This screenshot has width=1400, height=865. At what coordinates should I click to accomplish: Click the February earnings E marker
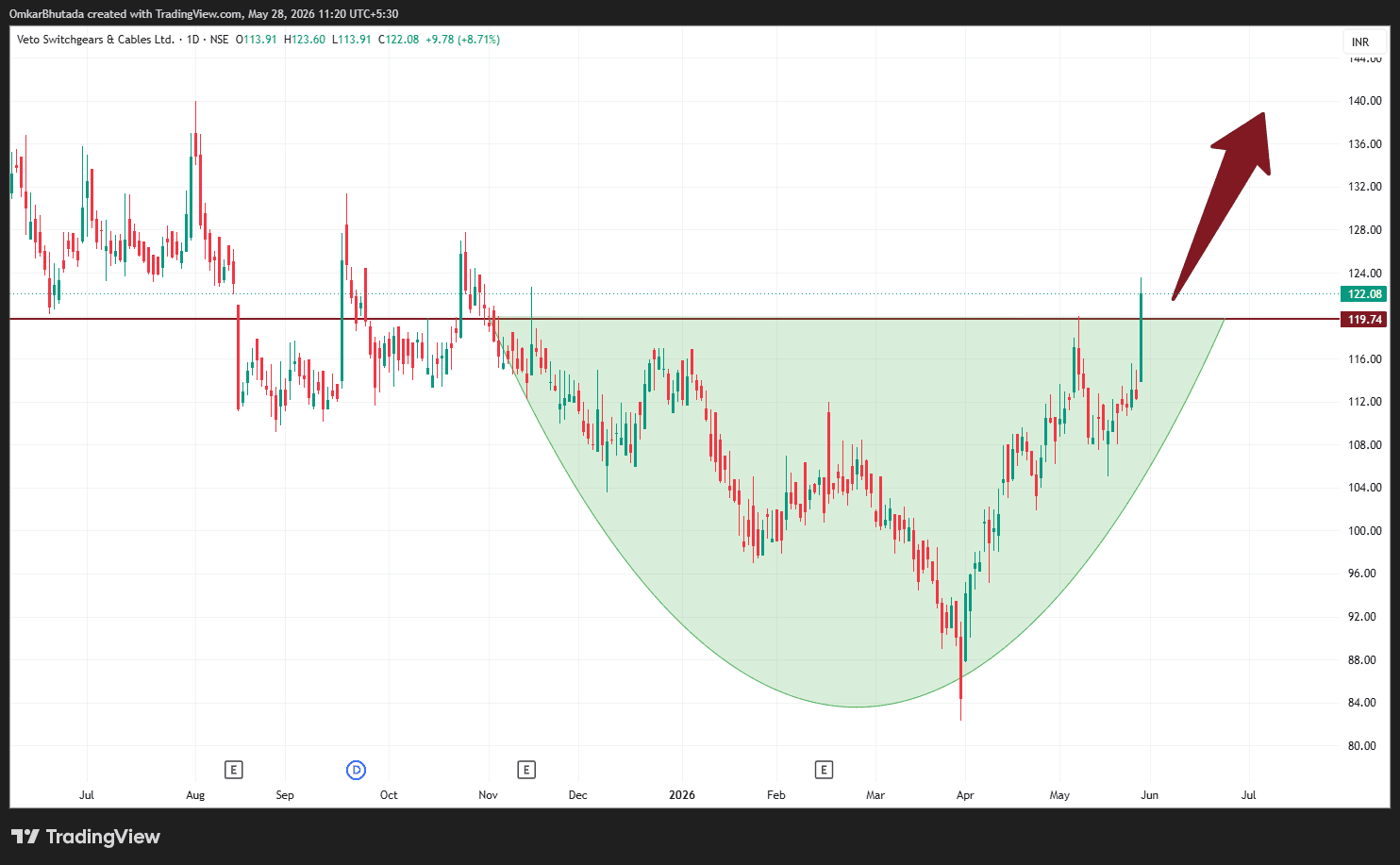824,770
